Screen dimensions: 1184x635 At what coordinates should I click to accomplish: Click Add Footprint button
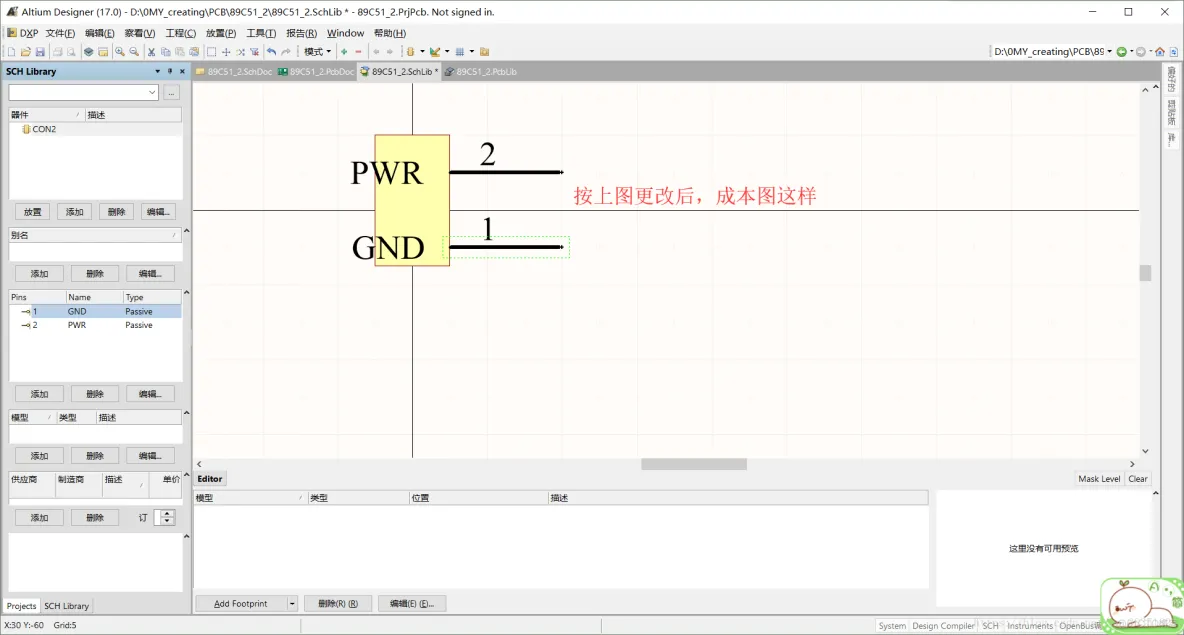click(x=241, y=604)
